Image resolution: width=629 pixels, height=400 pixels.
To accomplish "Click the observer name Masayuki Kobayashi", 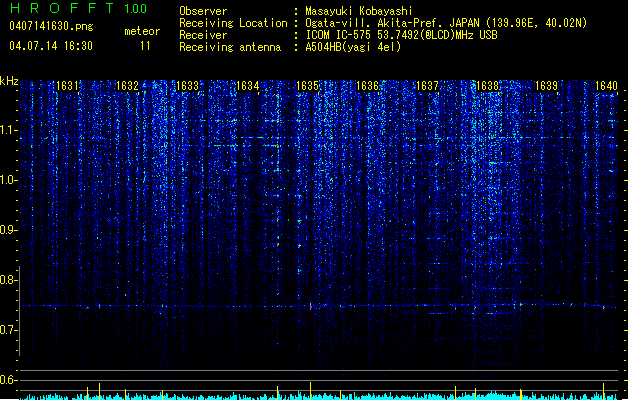I will click(x=359, y=11).
